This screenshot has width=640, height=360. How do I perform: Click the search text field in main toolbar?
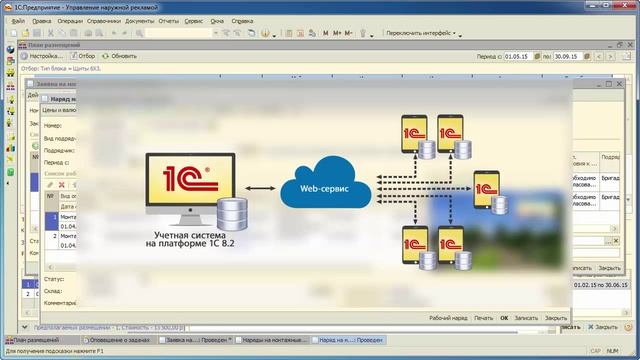(x=179, y=33)
